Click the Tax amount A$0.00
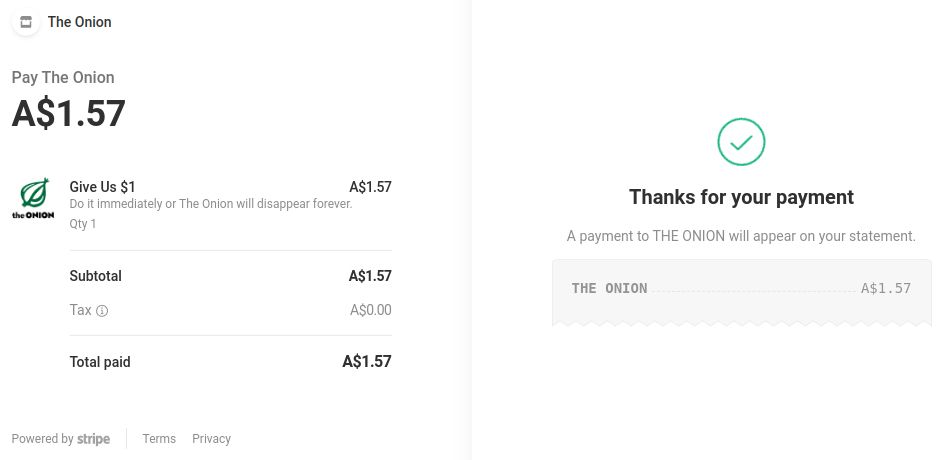The width and height of the screenshot is (940, 460). pos(370,310)
